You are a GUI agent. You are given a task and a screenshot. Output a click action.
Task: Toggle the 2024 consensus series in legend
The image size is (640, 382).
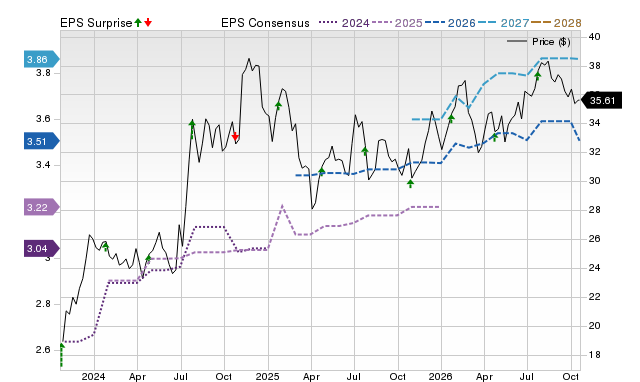tap(344, 23)
